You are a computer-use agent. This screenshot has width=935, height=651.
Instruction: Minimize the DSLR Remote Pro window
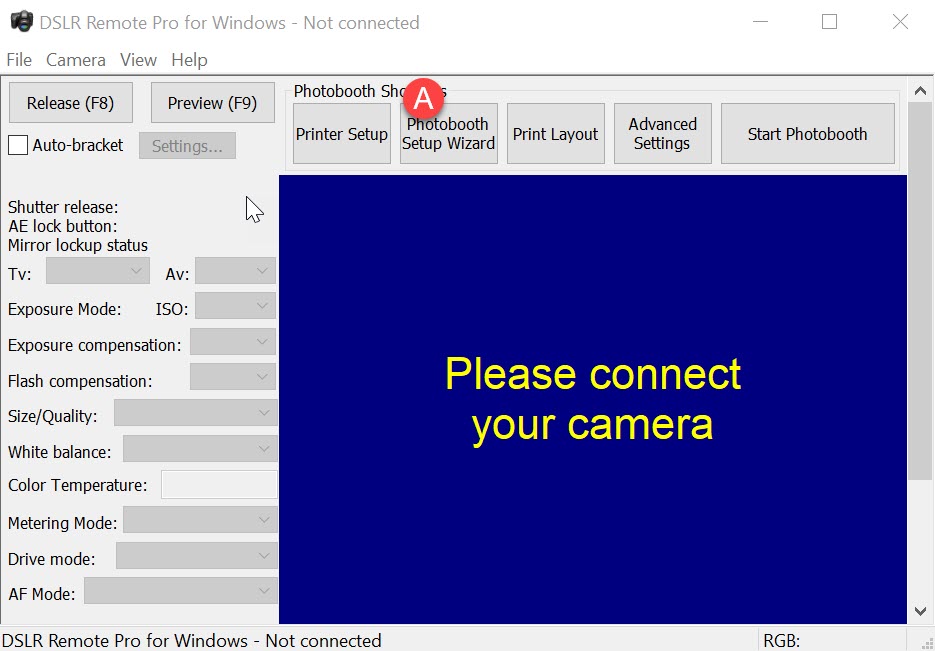[760, 22]
